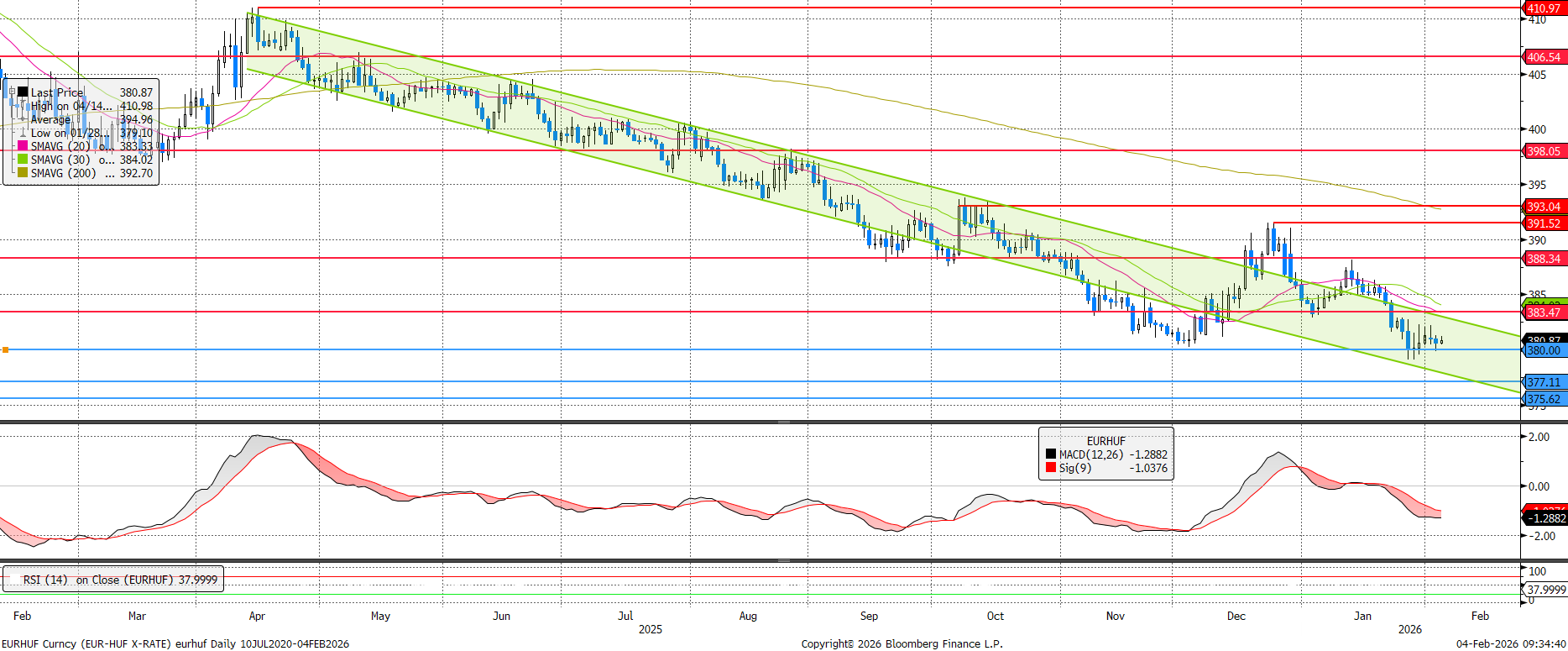The image size is (1568, 651).
Task: Select the 398.05 horizontal line label
Action: (x=1543, y=151)
